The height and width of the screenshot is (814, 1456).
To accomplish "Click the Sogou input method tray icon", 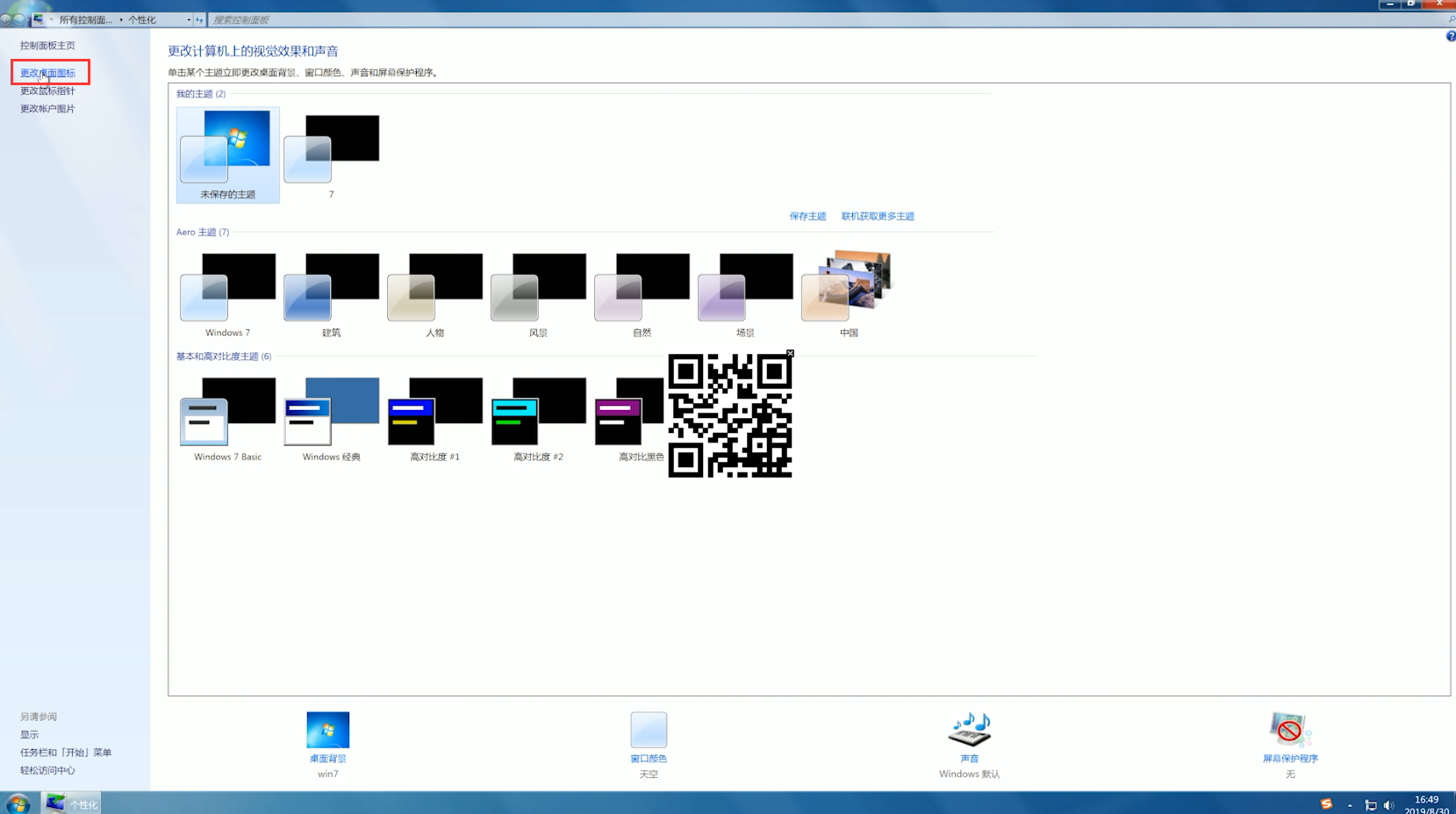I will (1326, 804).
